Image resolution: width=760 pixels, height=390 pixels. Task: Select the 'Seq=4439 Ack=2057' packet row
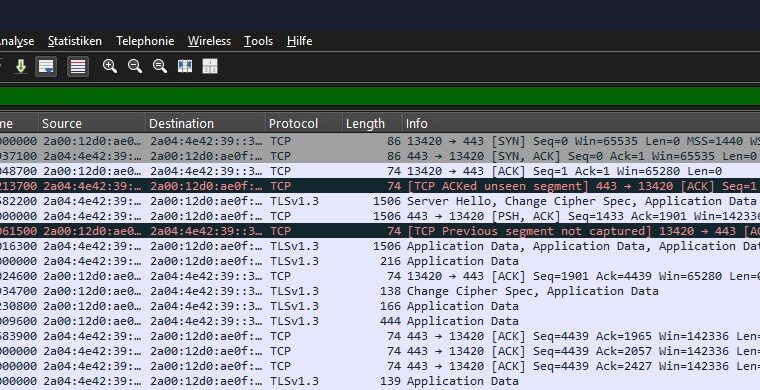[380, 351]
